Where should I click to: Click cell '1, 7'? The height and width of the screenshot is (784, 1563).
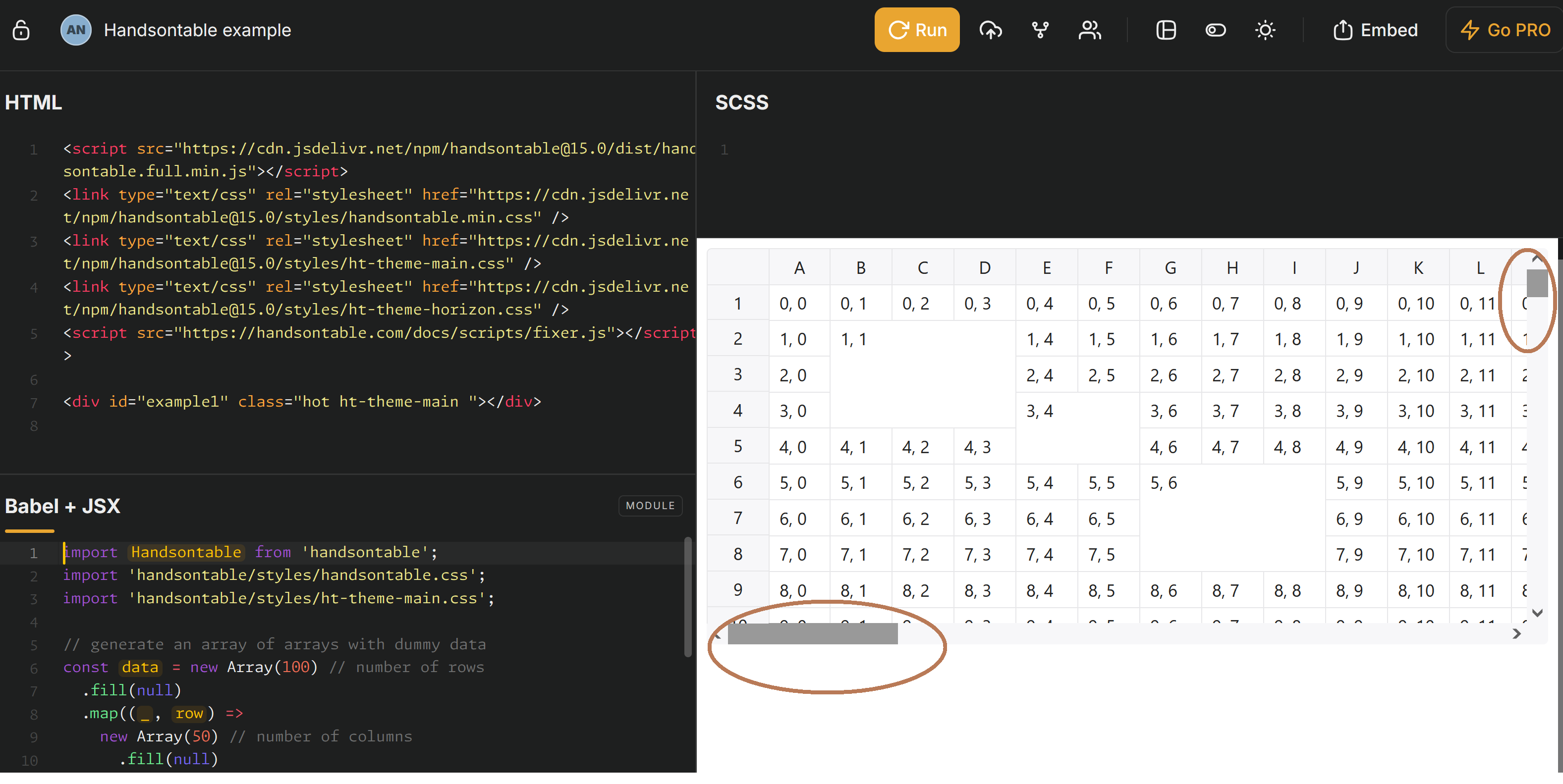[x=1232, y=339]
